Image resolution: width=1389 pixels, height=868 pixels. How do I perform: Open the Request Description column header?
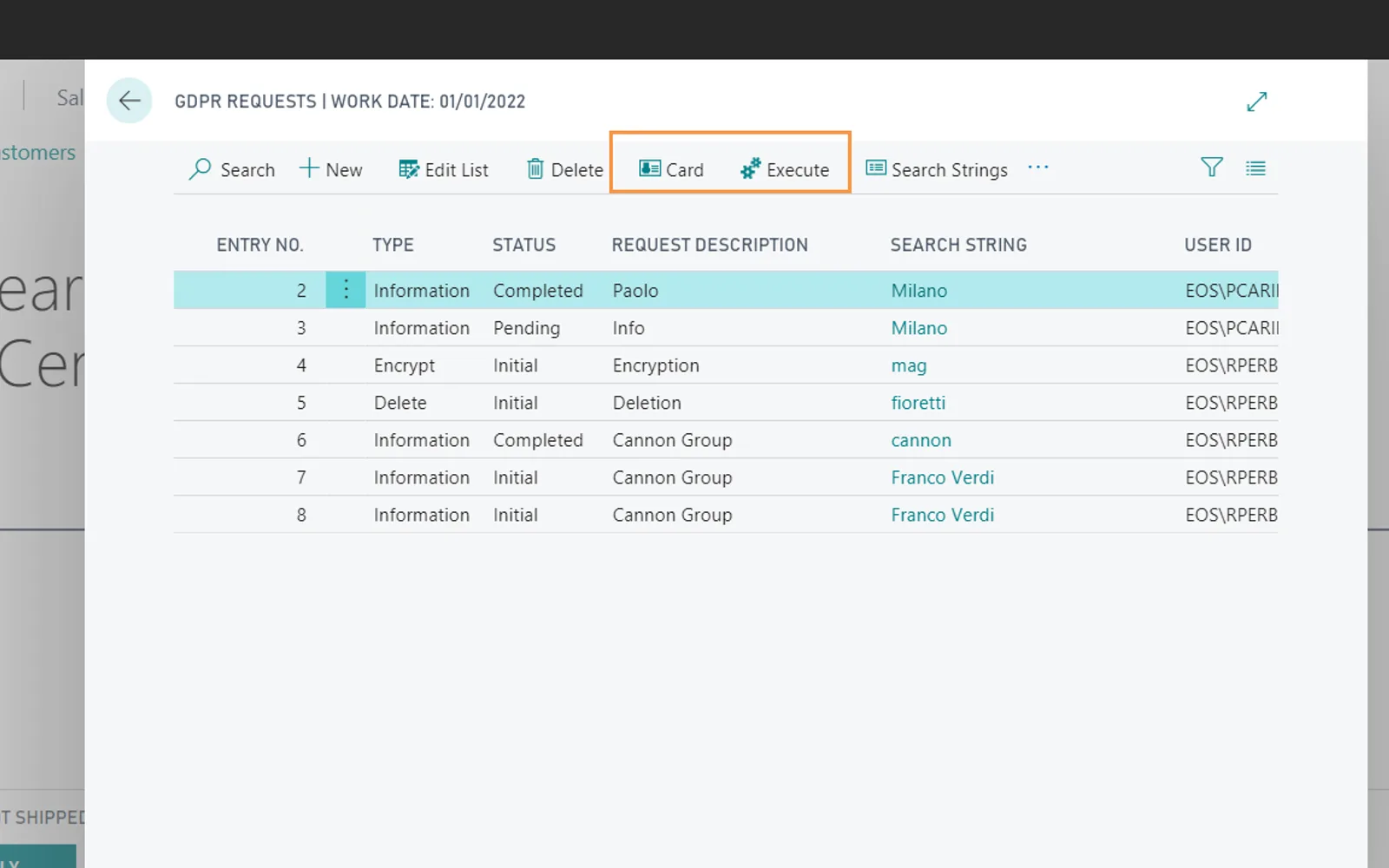click(x=710, y=245)
